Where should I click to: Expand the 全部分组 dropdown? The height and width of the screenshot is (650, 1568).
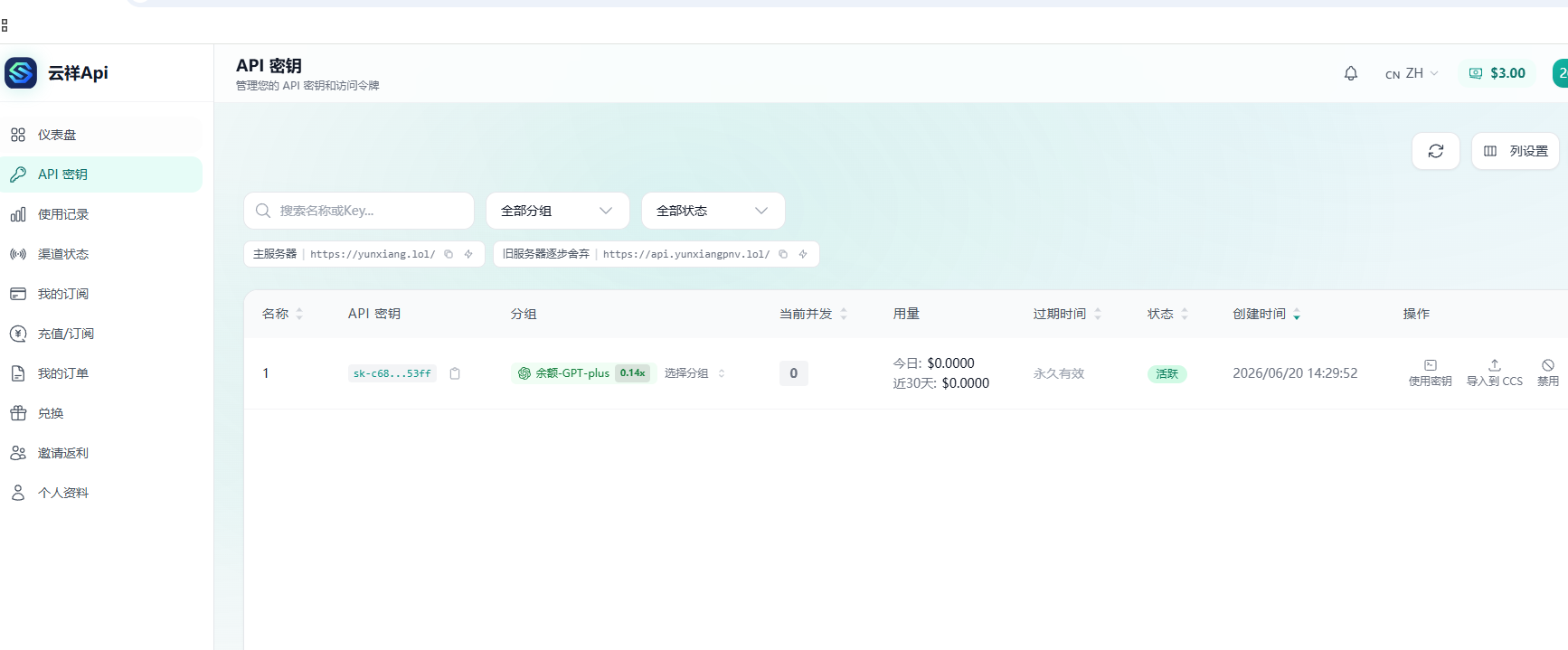tap(558, 211)
